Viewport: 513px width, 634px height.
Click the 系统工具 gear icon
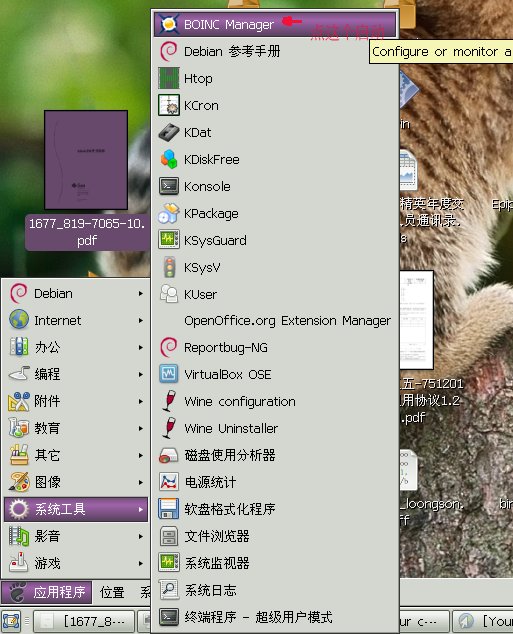click(19, 509)
